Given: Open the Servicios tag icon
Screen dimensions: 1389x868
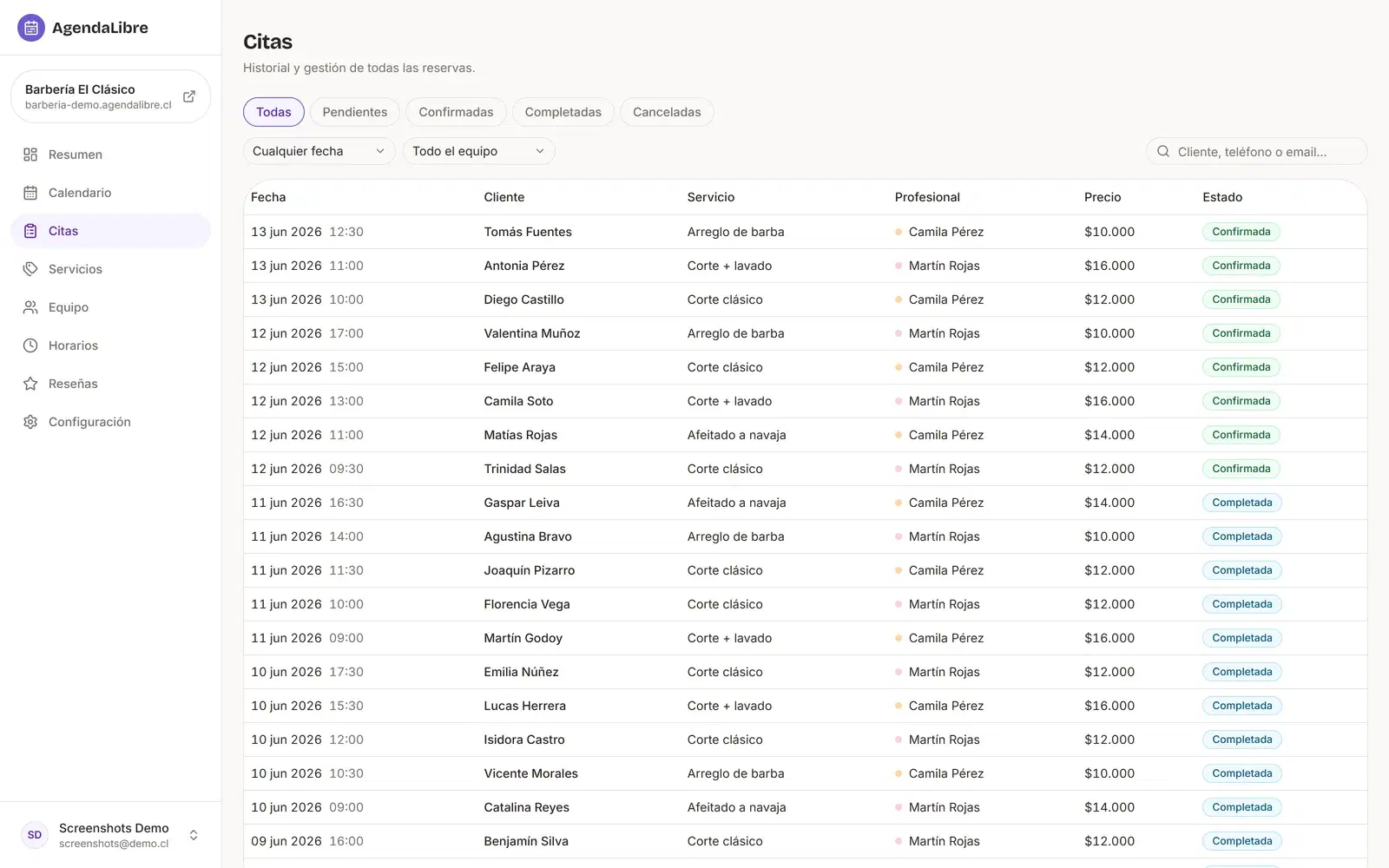Looking at the screenshot, I should tap(30, 269).
